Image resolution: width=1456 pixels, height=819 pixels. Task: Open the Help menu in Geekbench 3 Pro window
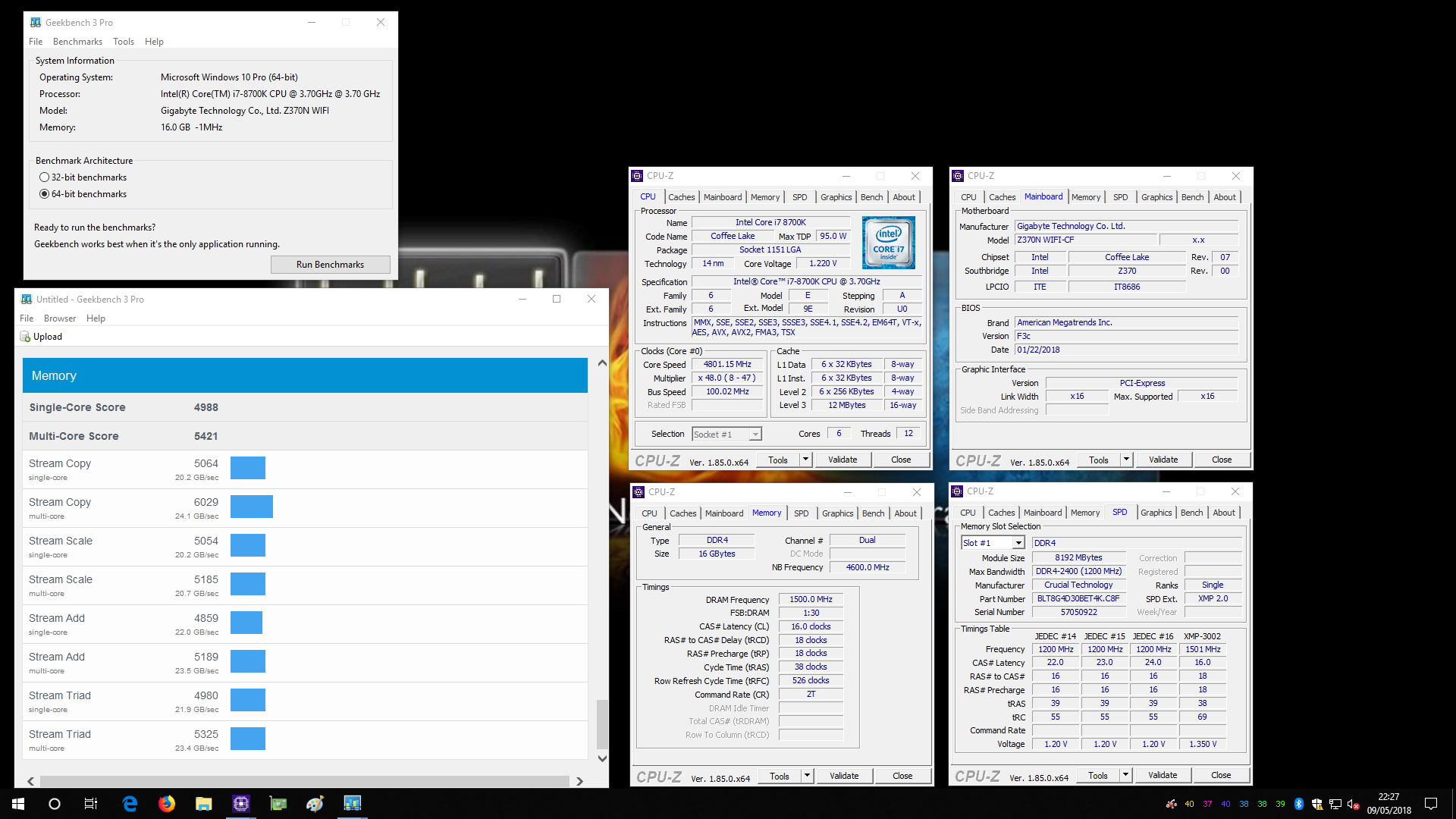[154, 42]
